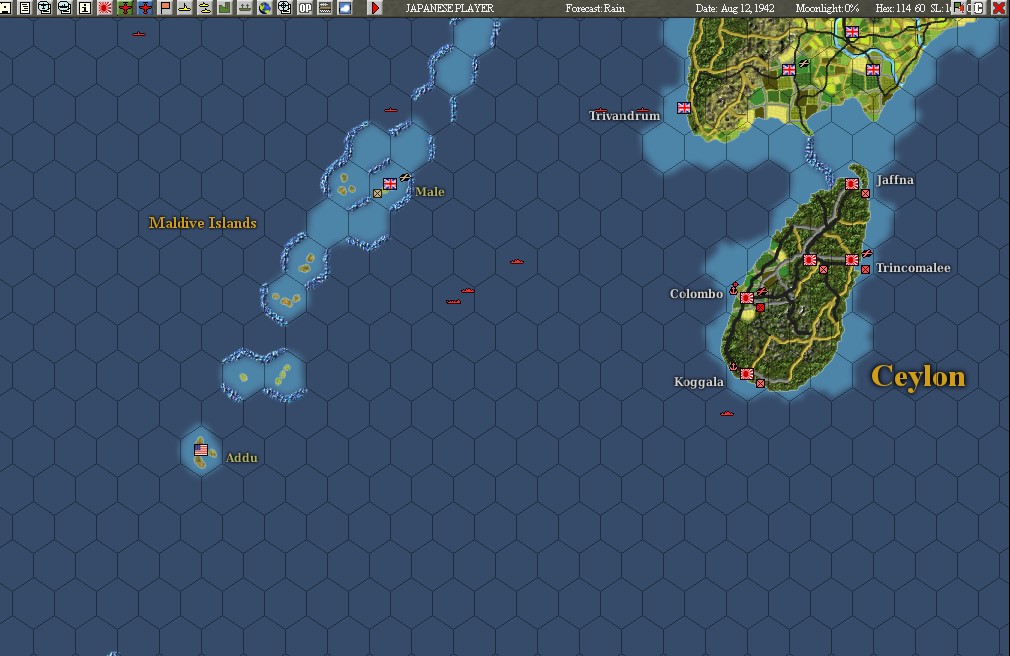Click the double yellow ships toolbar icon
Viewport: 1010px width, 656px height.
(x=205, y=8)
